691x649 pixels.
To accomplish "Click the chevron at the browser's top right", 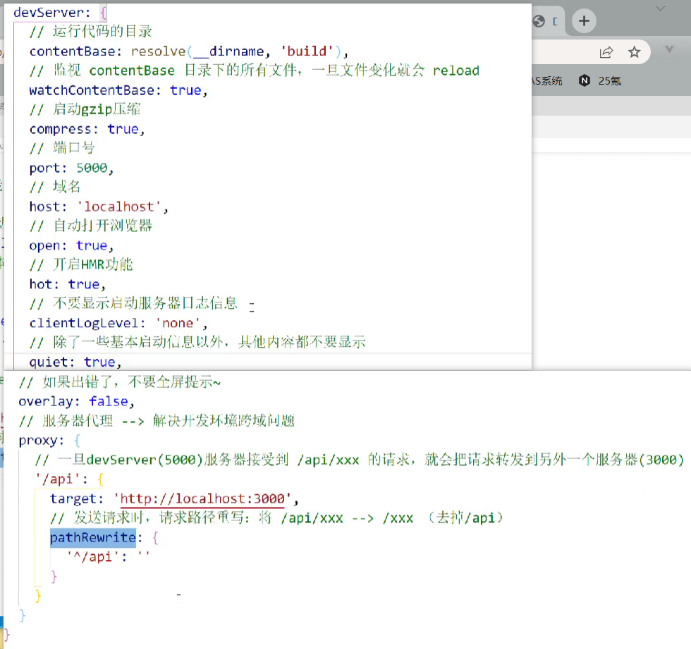I will tap(660, 8).
